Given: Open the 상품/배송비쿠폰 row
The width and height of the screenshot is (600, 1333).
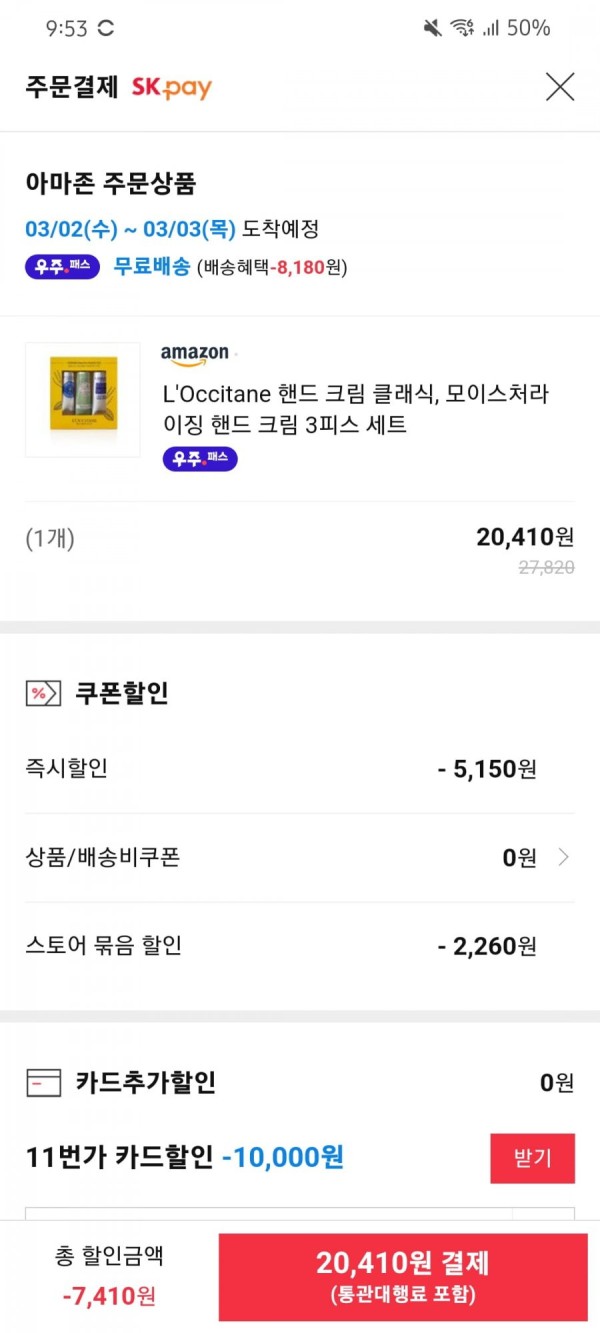Looking at the screenshot, I should point(300,857).
